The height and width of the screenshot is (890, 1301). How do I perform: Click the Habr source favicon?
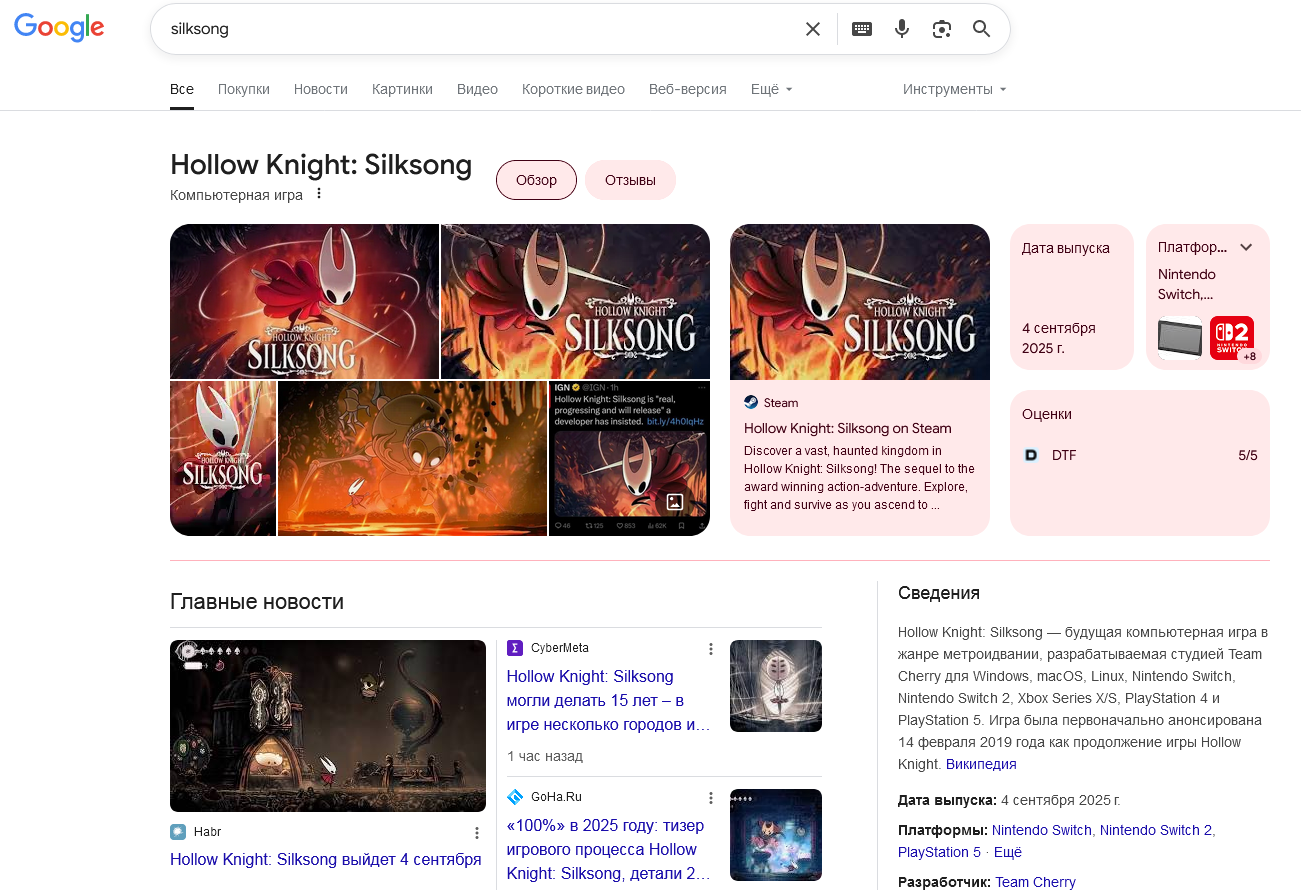178,832
